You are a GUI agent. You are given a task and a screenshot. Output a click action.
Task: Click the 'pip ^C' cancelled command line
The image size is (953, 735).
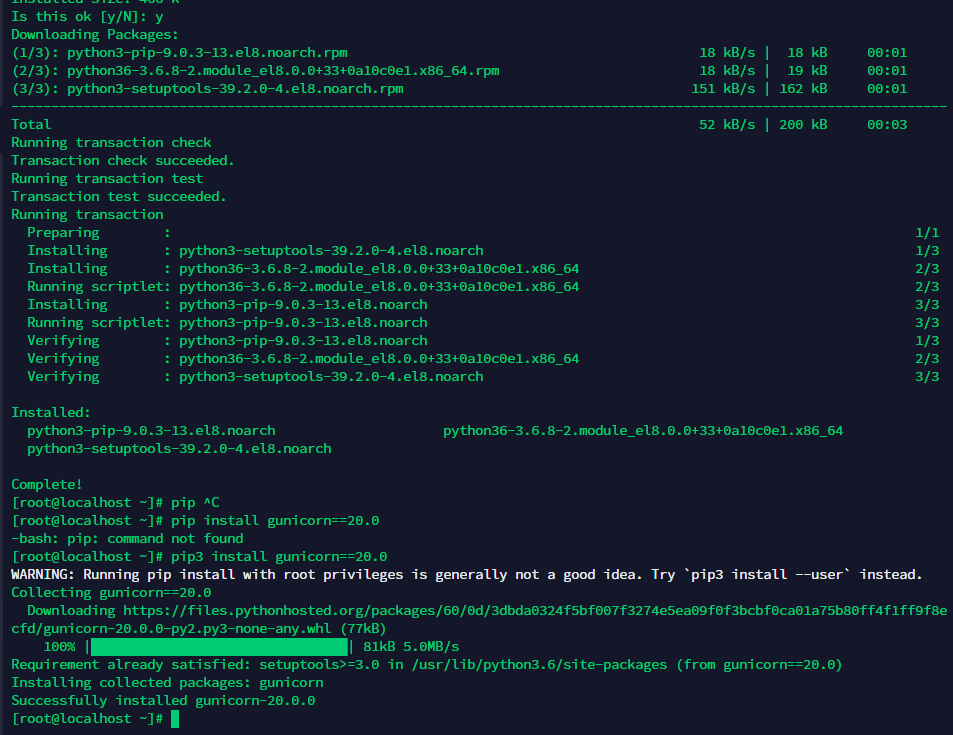[x=115, y=503]
